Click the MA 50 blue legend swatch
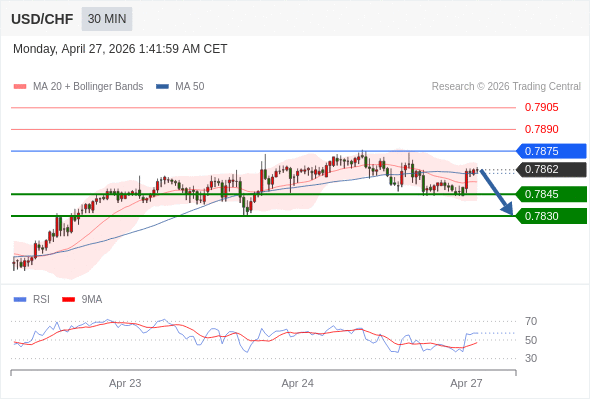This screenshot has height=400, width=590. tap(162, 87)
